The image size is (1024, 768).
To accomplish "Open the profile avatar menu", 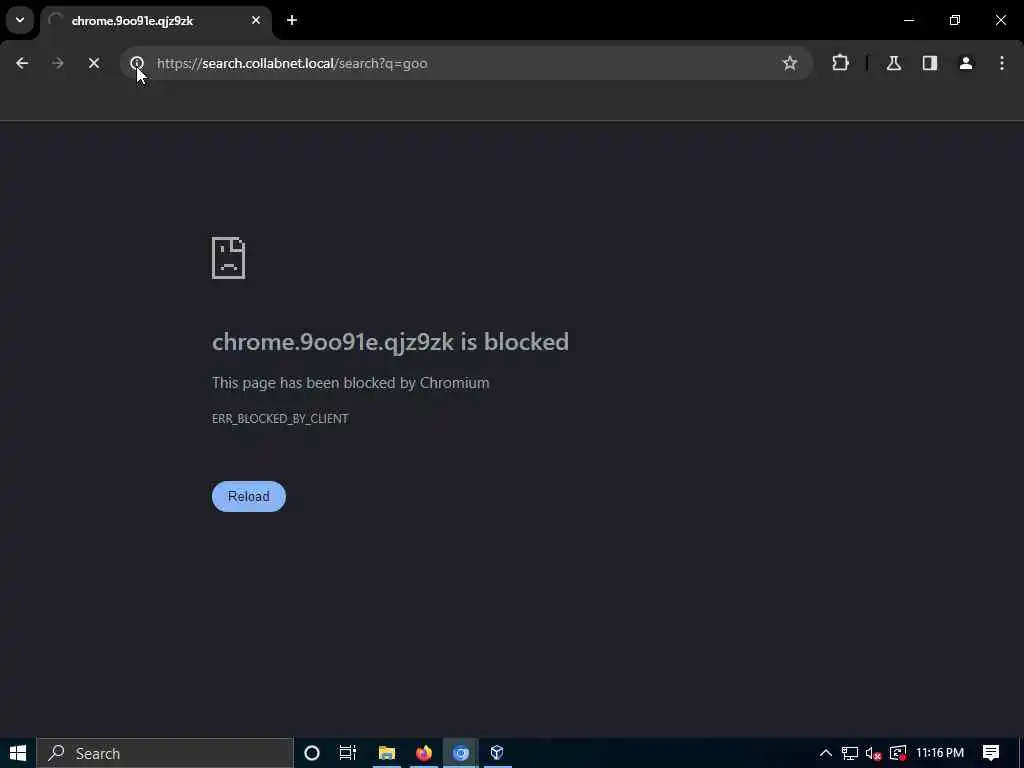I will 966,63.
